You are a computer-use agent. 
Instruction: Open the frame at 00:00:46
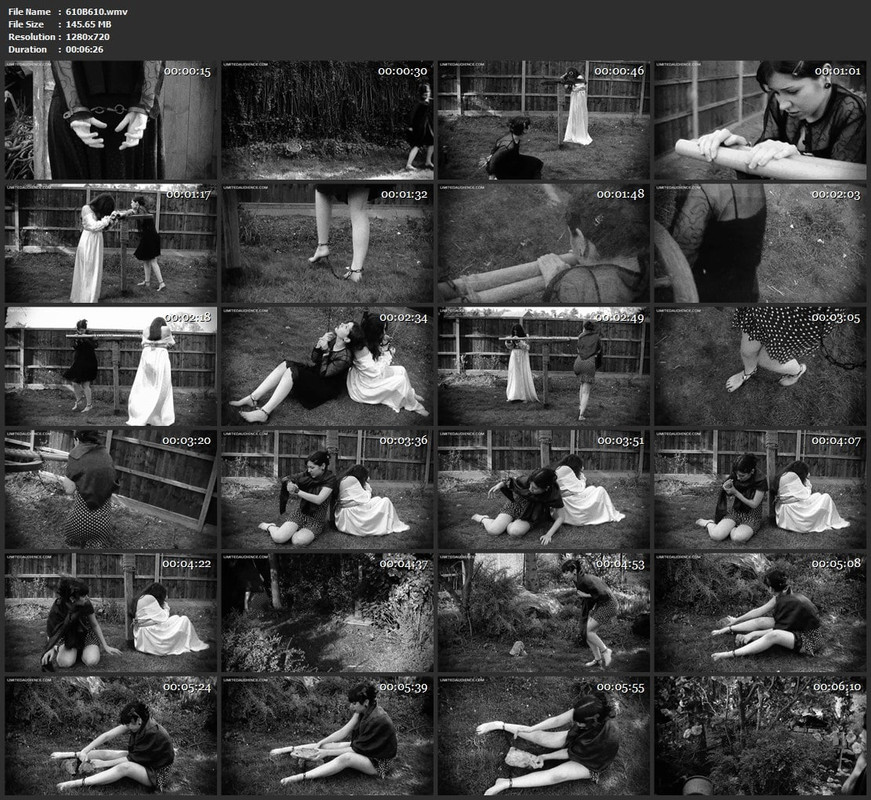pos(544,120)
